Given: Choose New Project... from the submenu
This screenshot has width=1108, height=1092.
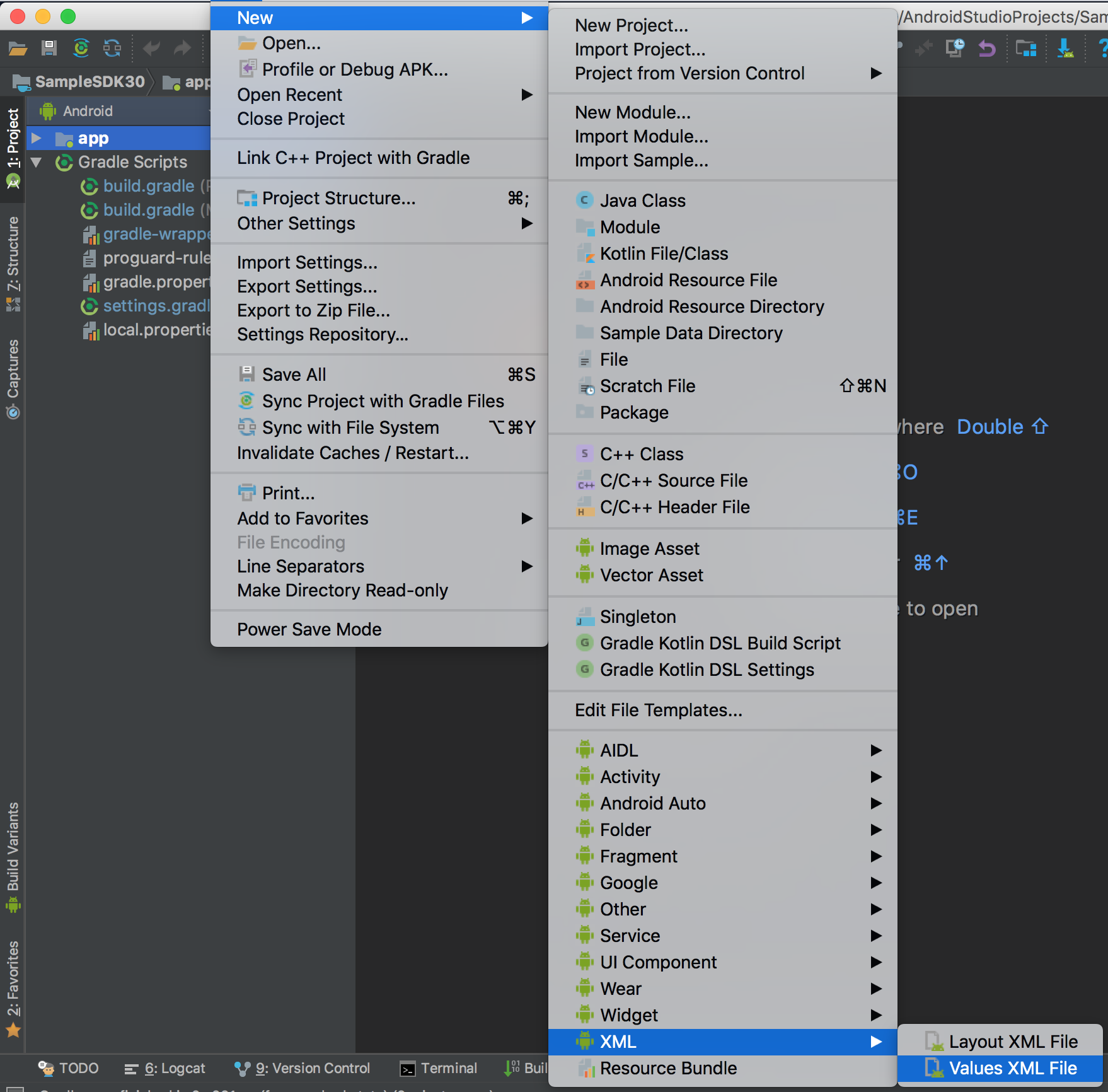Looking at the screenshot, I should pyautogui.click(x=723, y=25).
